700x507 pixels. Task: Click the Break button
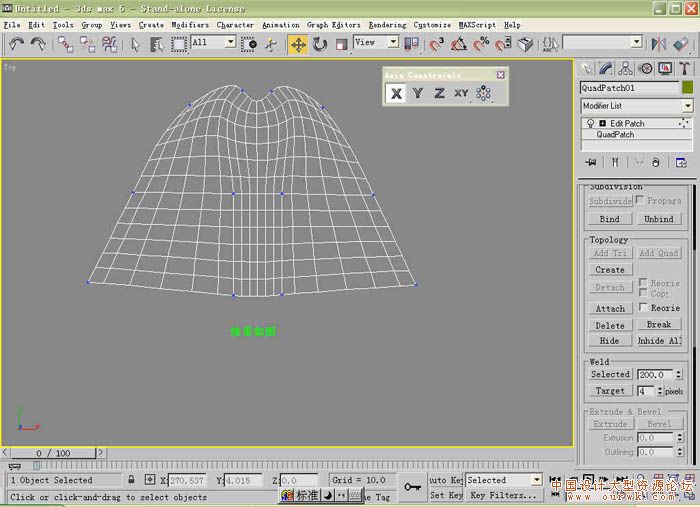click(x=658, y=324)
